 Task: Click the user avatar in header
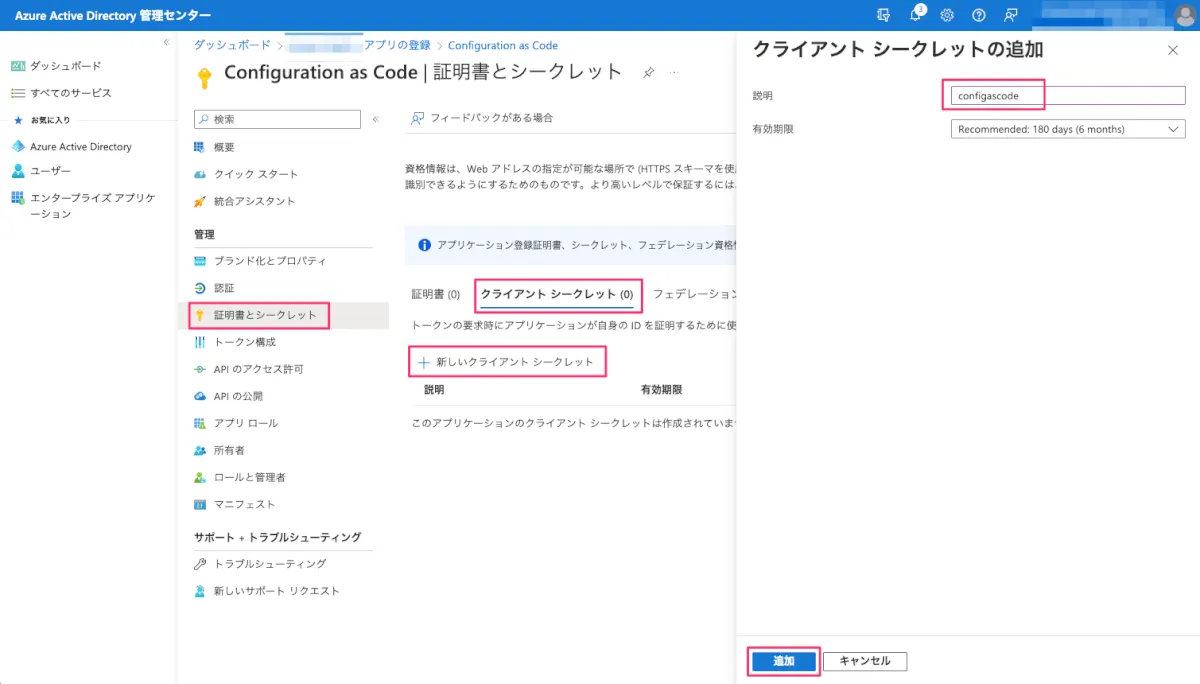click(x=1185, y=15)
